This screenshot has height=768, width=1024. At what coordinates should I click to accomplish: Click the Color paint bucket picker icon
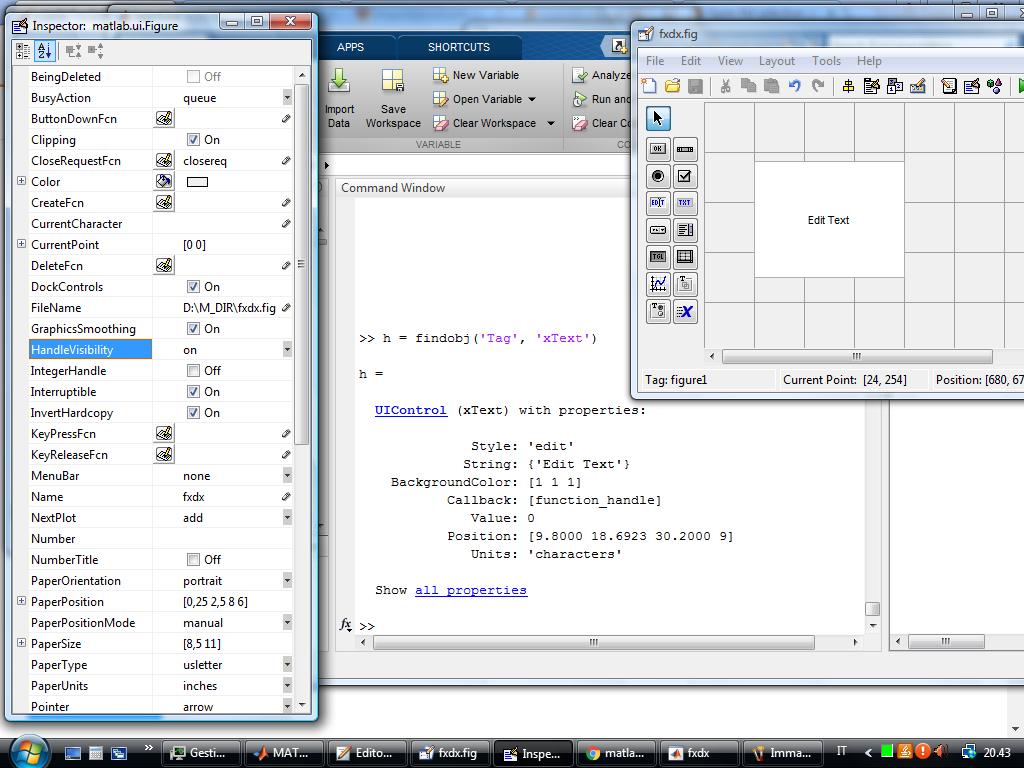click(164, 182)
